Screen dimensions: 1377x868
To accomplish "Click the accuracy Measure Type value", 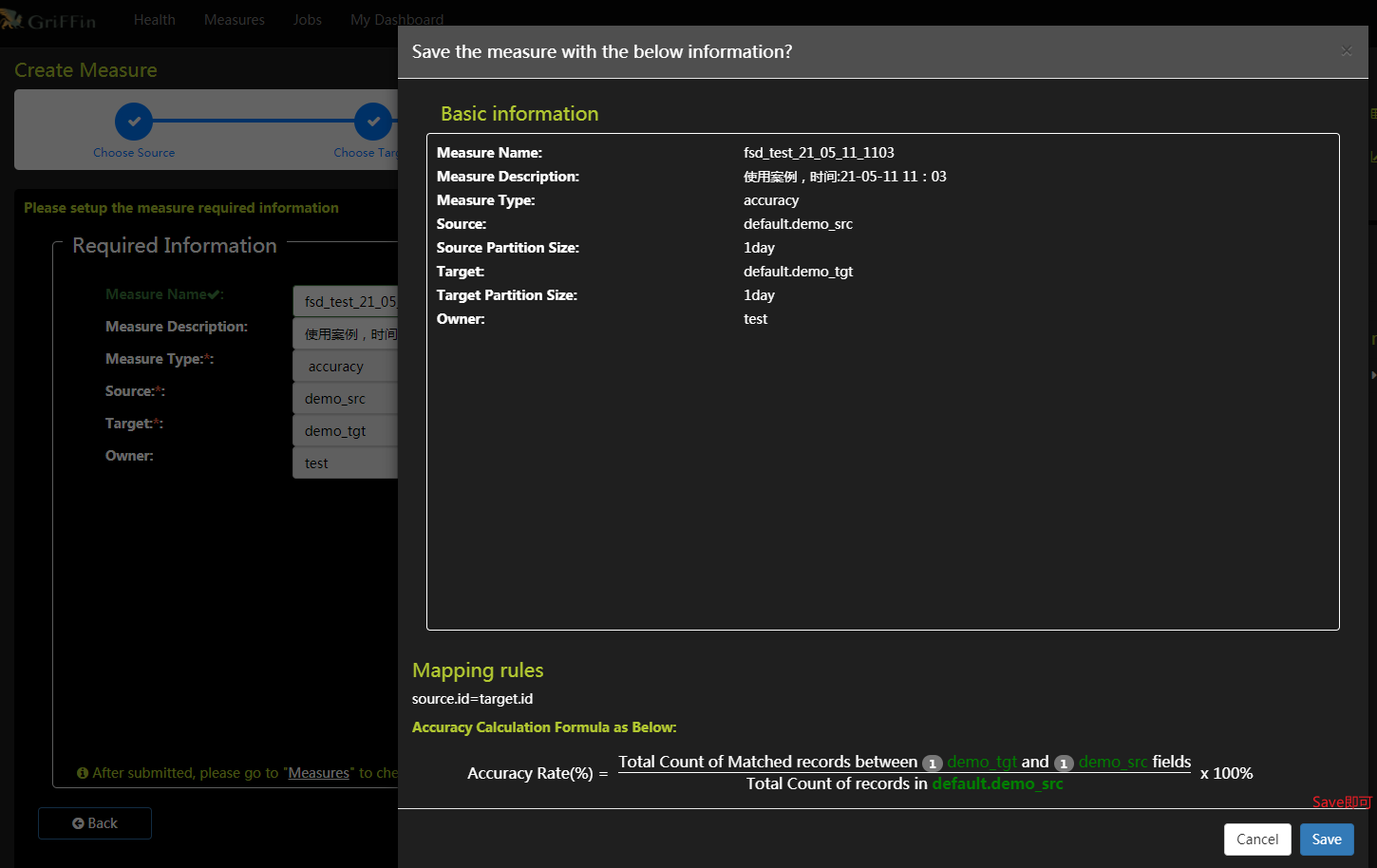I will click(771, 199).
